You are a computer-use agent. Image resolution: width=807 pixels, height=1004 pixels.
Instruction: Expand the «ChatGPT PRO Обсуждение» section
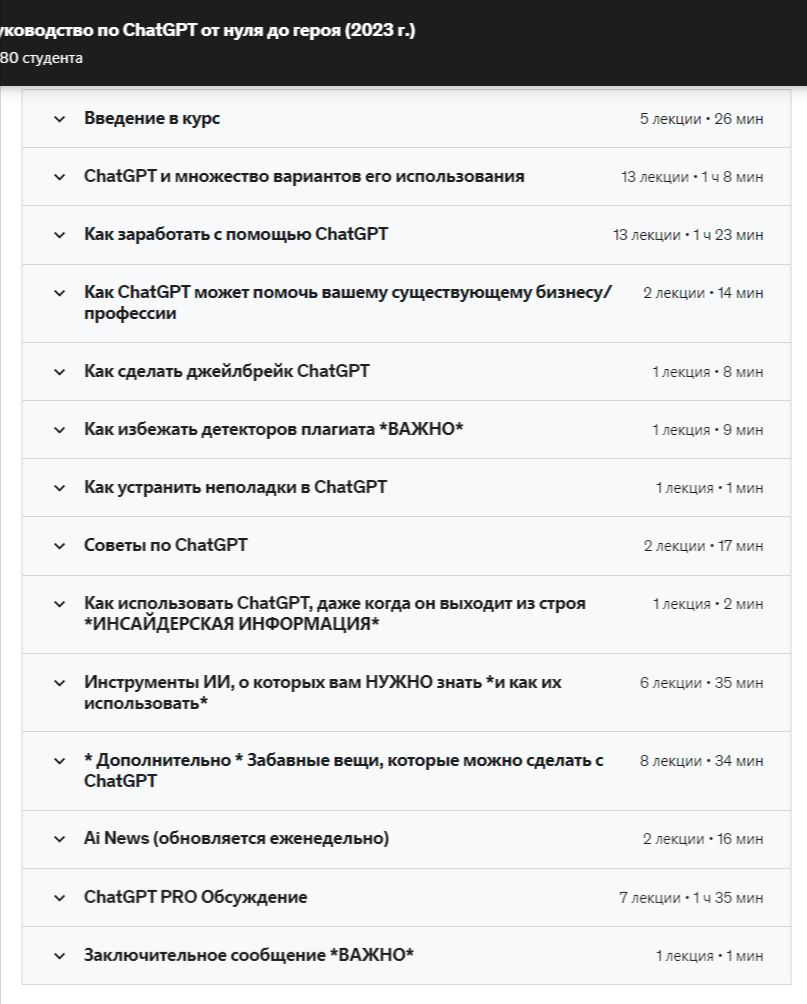[60, 897]
